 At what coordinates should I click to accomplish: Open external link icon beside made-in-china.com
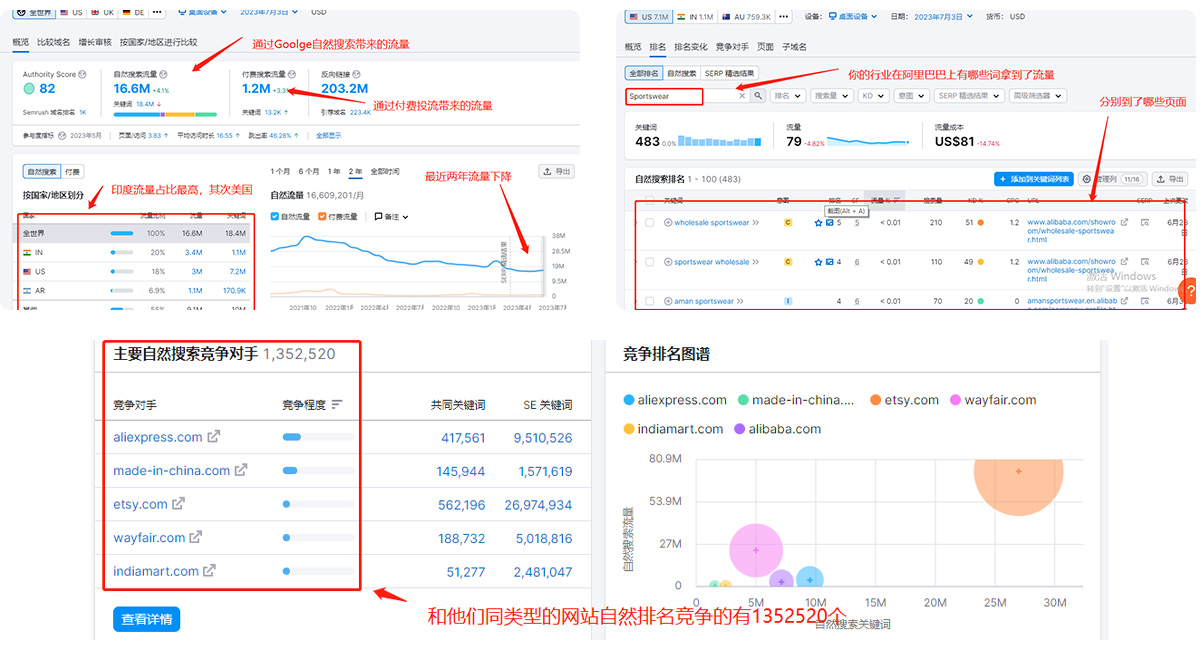pos(241,471)
